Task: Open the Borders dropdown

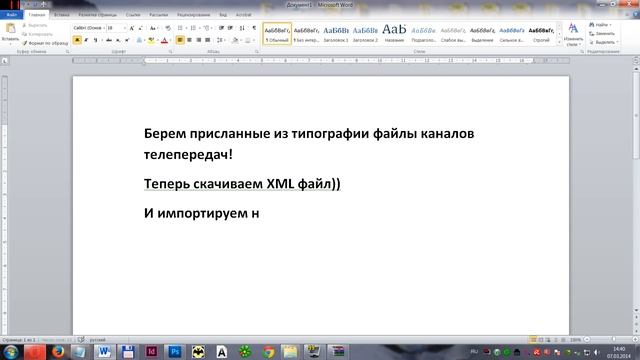Action: pos(248,40)
